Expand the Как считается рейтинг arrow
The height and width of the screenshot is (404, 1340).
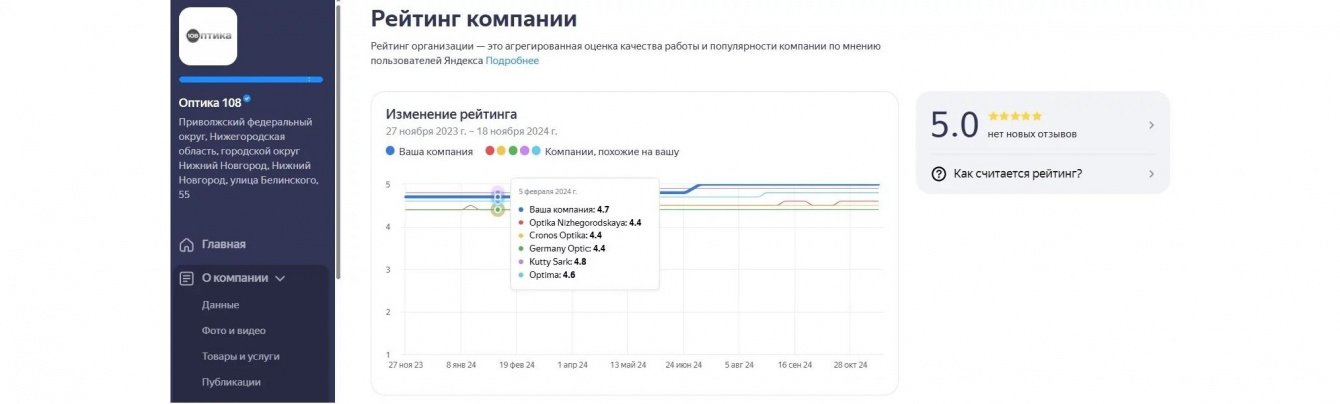click(x=1151, y=174)
